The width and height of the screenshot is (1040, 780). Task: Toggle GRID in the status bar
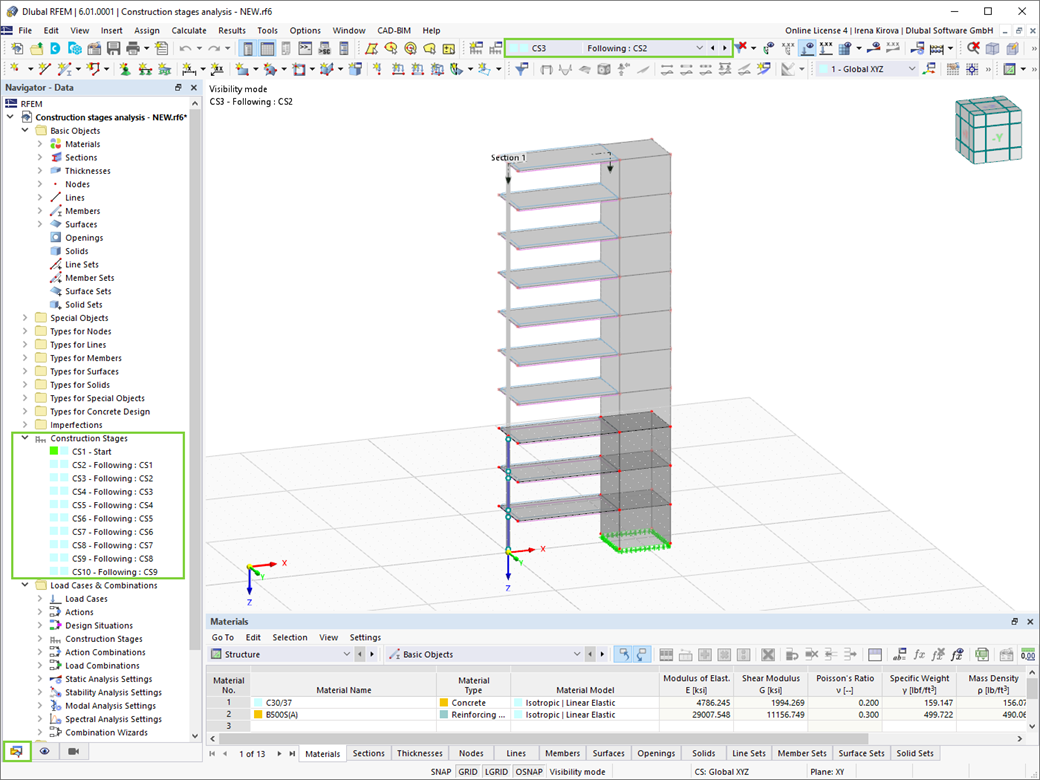(468, 771)
